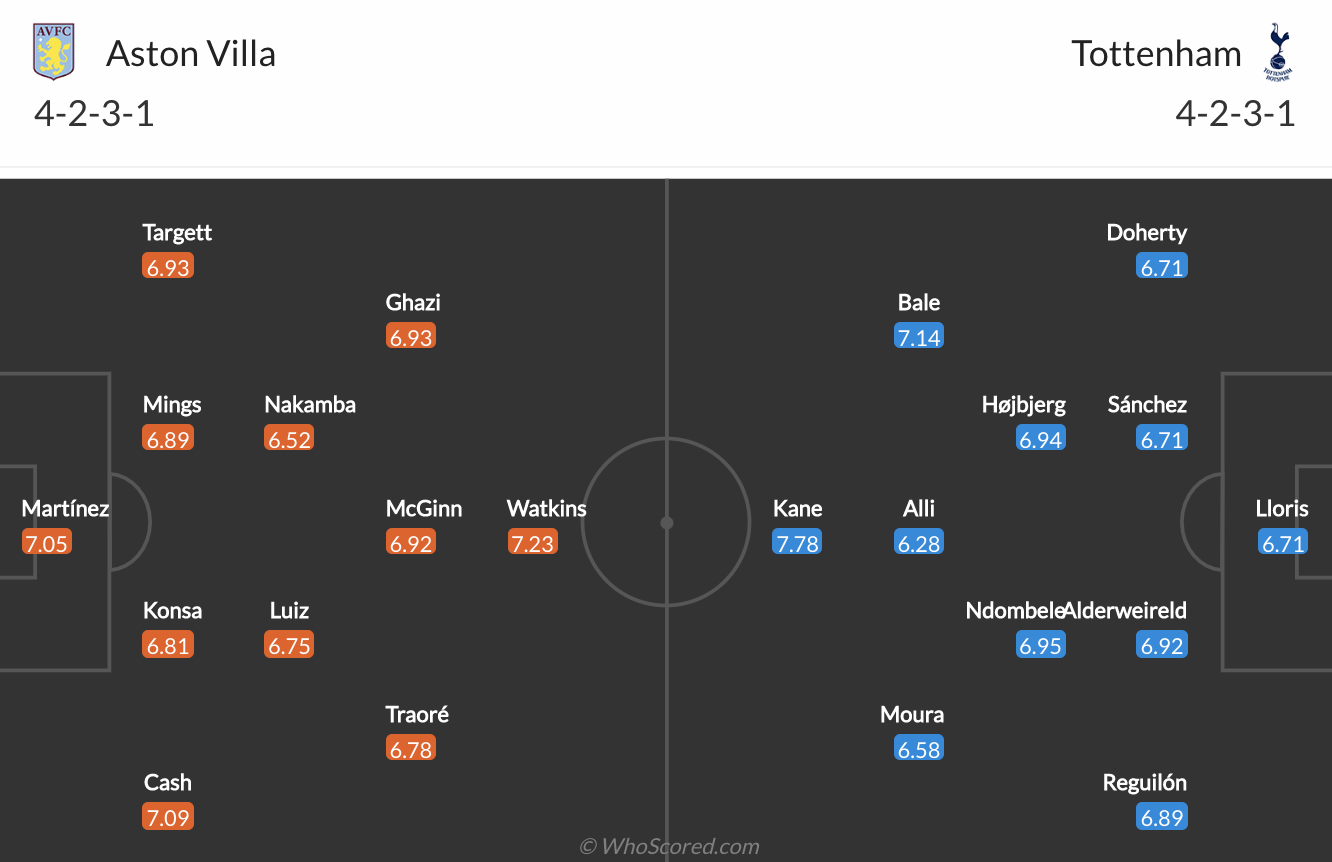
Task: Open the WhoScored.com watermark link
Action: pyautogui.click(x=669, y=846)
